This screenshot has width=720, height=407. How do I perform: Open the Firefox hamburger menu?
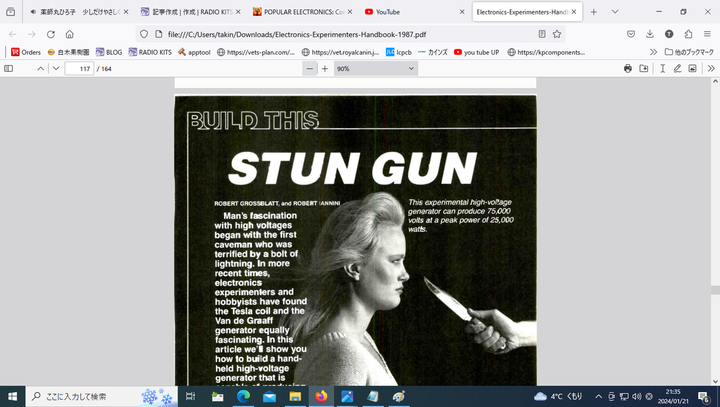click(x=707, y=34)
